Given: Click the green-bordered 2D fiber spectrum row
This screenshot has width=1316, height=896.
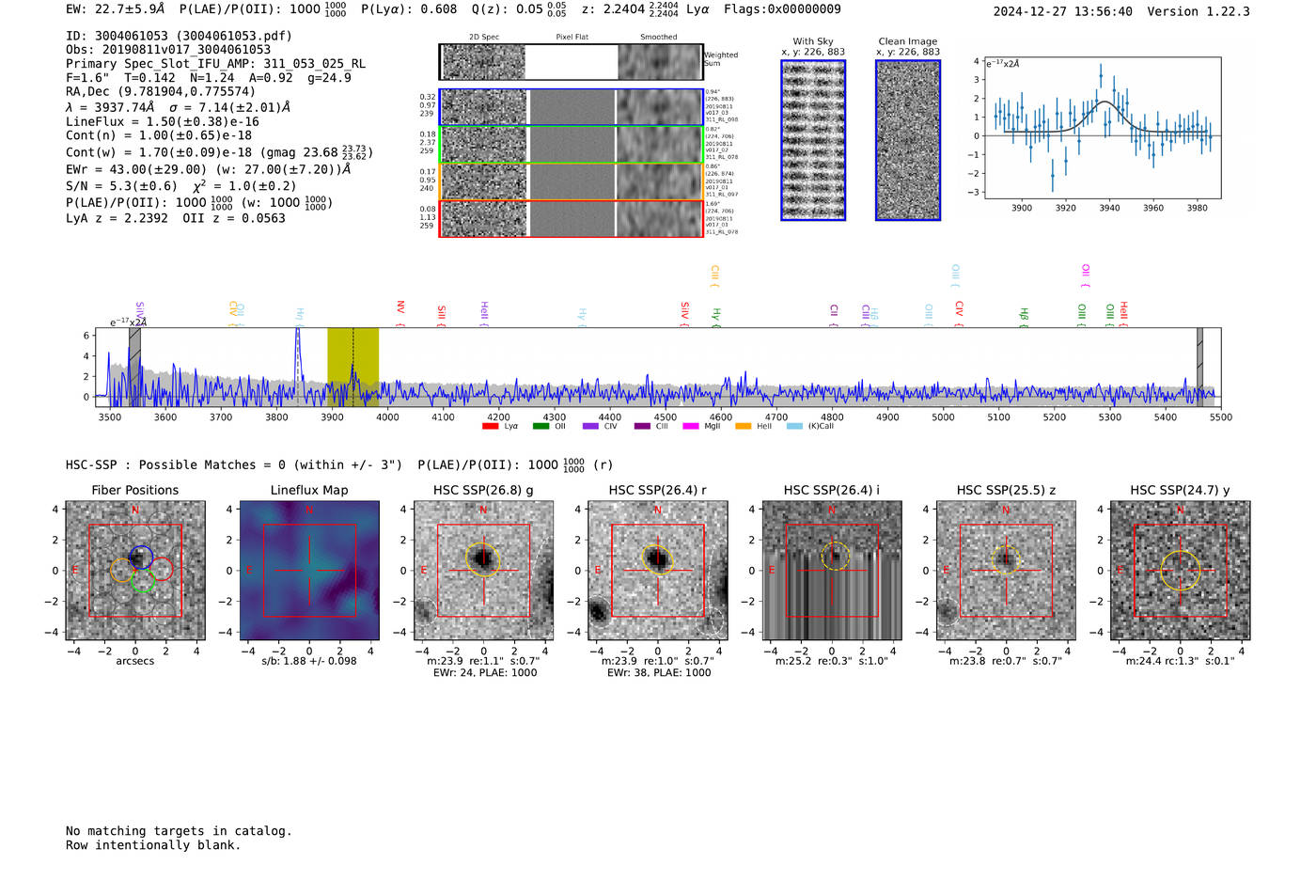Looking at the screenshot, I should coord(571,145).
